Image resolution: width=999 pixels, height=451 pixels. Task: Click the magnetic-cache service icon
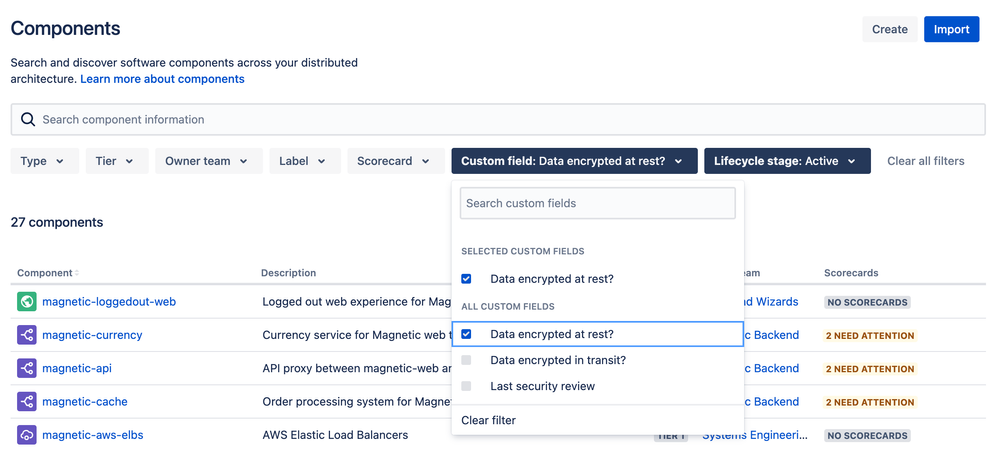(27, 401)
